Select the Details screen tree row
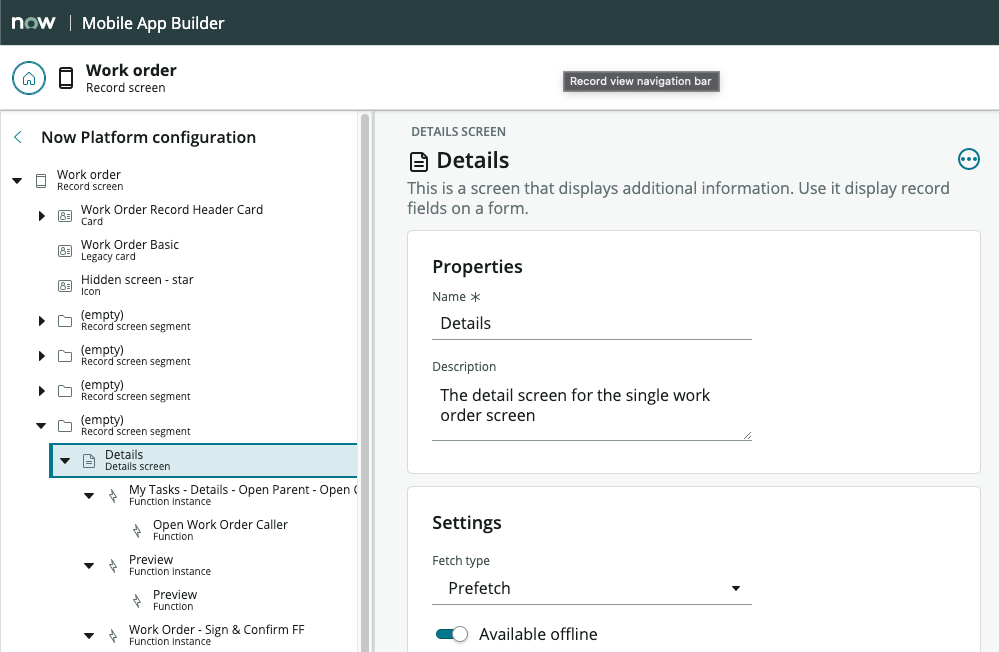Viewport: 999px width, 652px height. pos(204,461)
